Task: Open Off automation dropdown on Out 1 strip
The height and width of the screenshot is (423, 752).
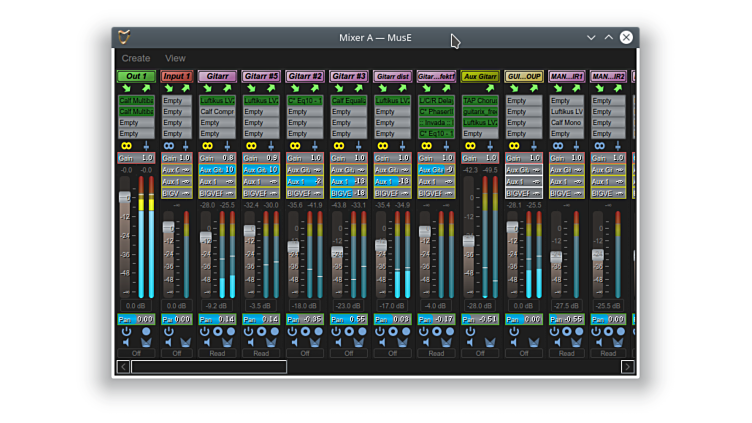Action: pos(136,353)
